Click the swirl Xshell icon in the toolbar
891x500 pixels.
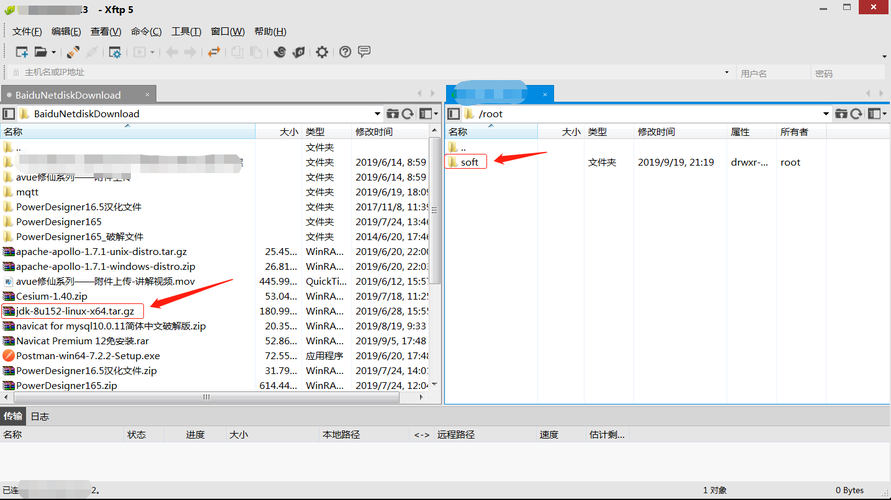[x=280, y=52]
